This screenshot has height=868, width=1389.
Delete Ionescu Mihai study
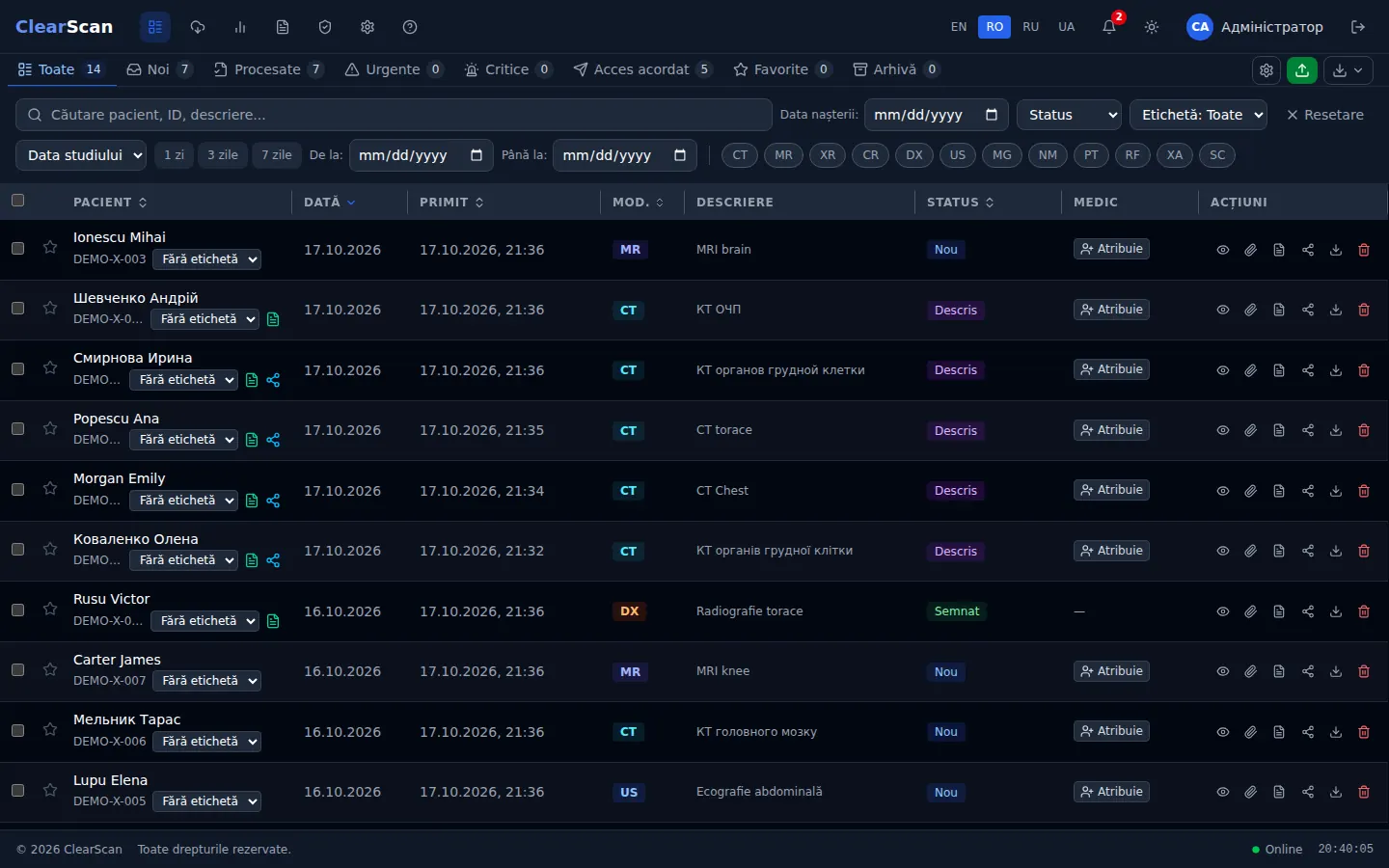click(1364, 250)
